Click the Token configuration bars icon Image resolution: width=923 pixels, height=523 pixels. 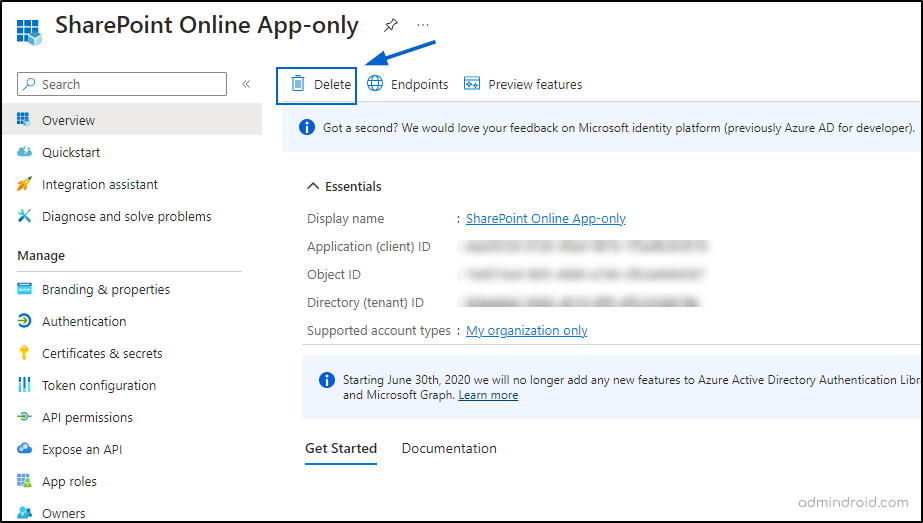[24, 385]
